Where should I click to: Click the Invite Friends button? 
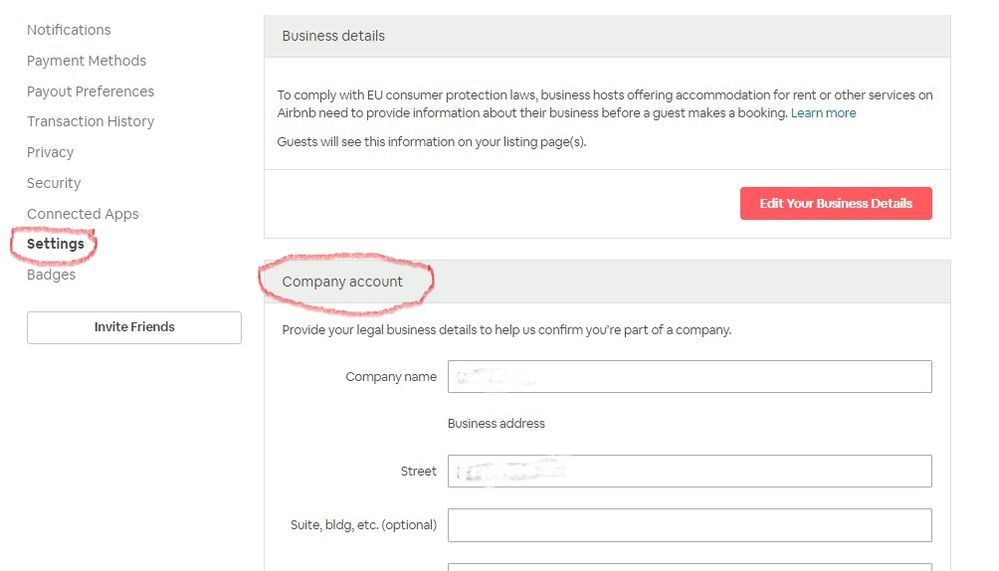tap(134, 327)
